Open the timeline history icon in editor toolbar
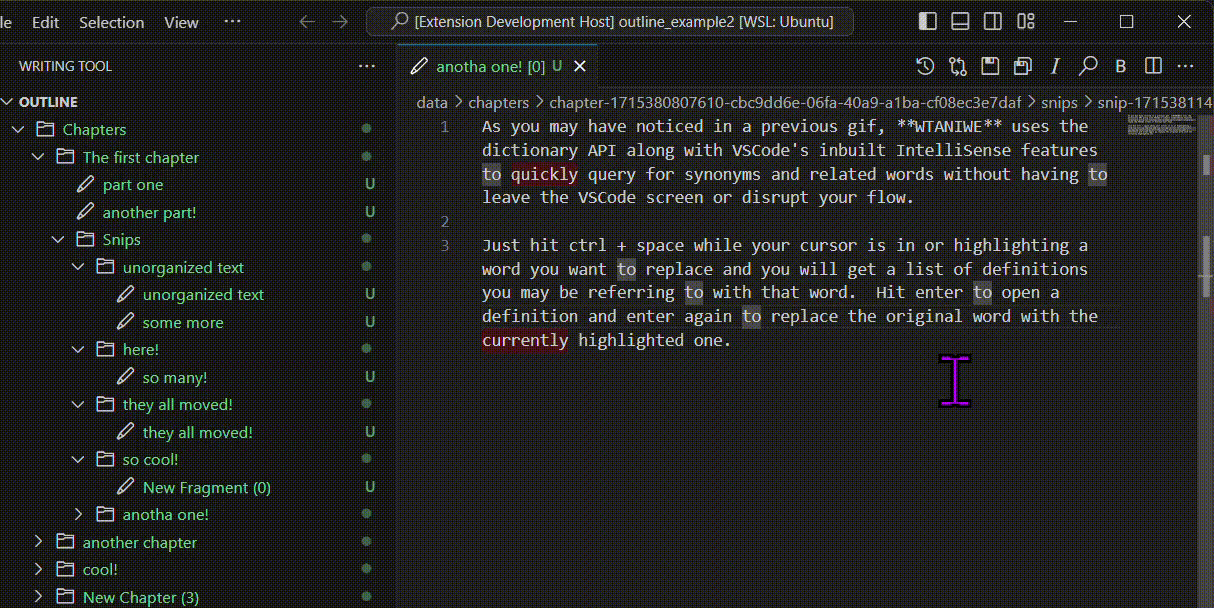The height and width of the screenshot is (608, 1214). point(925,66)
